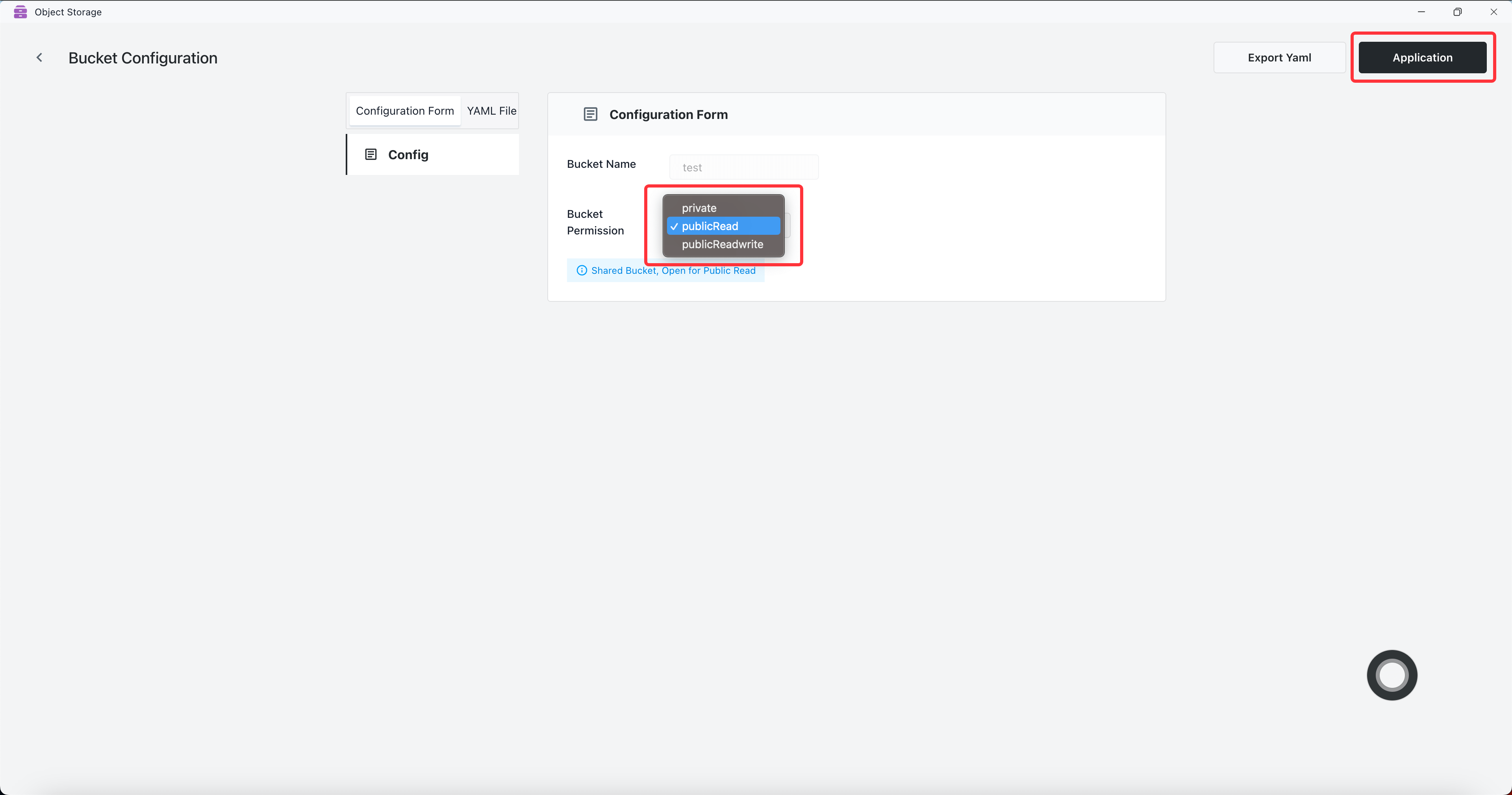
Task: Click the form icon beside the Configuration Form heading
Action: pos(591,115)
